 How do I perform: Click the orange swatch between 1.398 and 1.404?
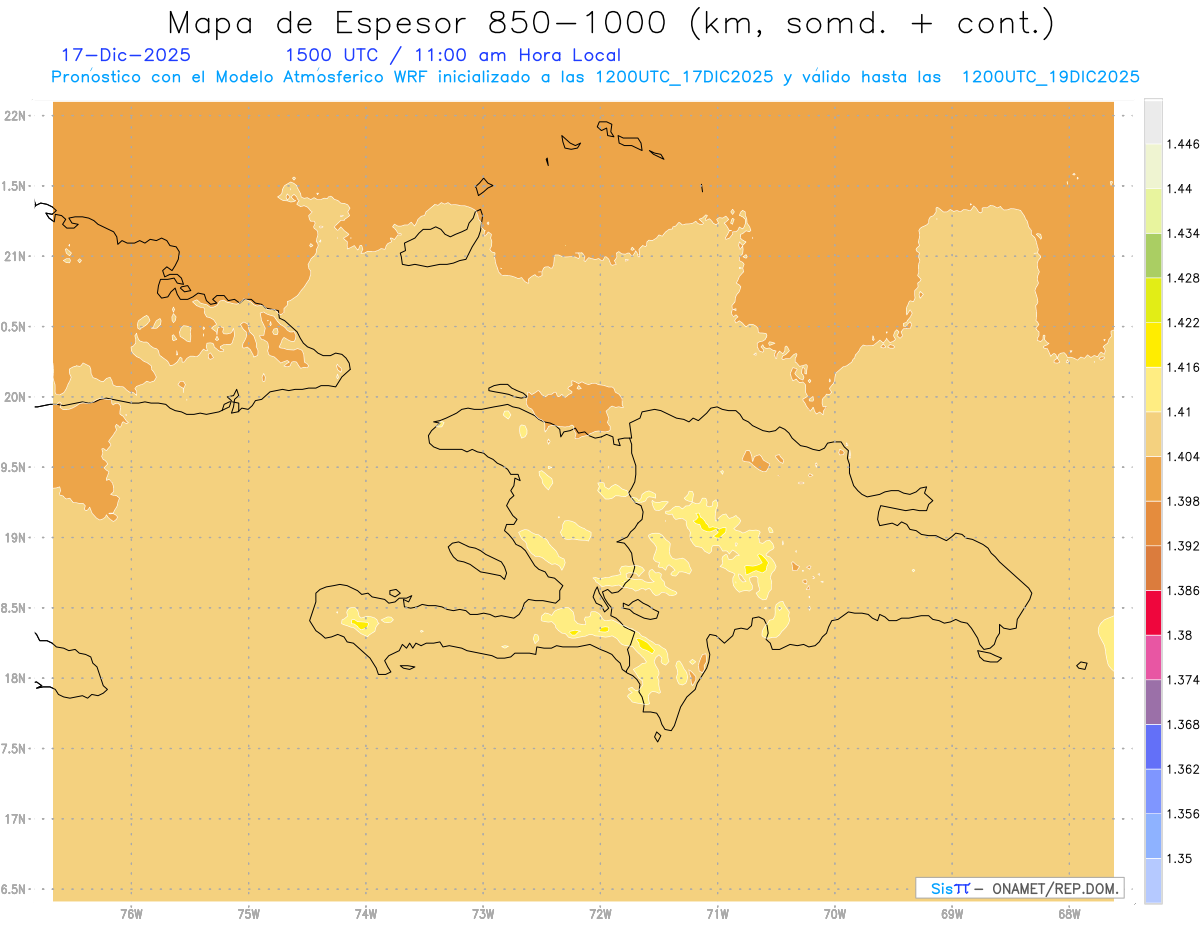[1153, 479]
